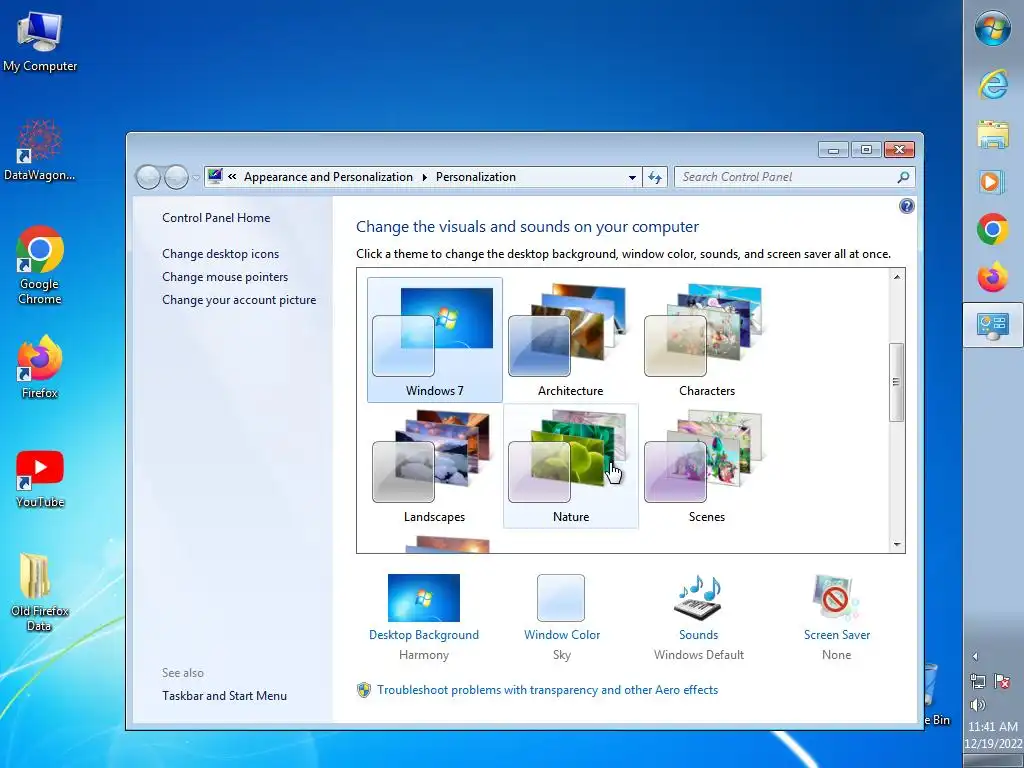Screen dimensions: 1024x768
Task: Launch Chrome from the taskbar
Action: [993, 229]
